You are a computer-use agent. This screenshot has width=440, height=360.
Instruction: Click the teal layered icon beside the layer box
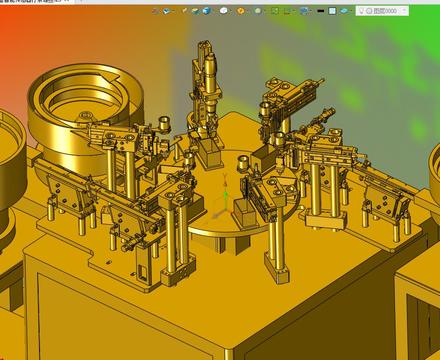(x=344, y=11)
